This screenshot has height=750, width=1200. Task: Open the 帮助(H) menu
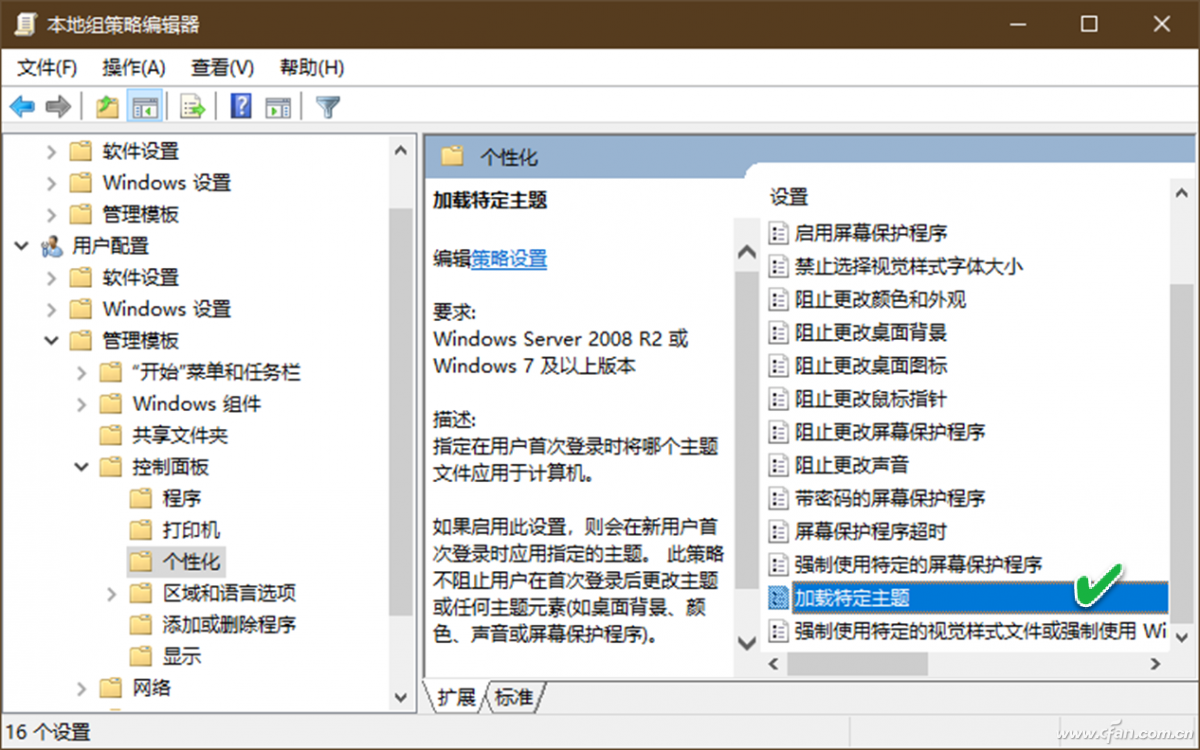coord(312,68)
